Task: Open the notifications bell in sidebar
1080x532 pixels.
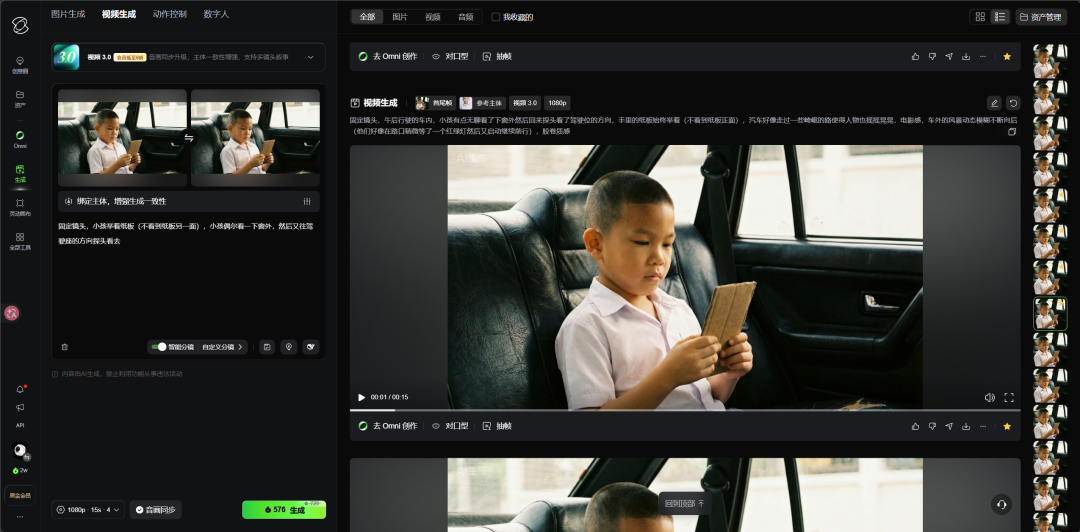Action: [x=20, y=389]
